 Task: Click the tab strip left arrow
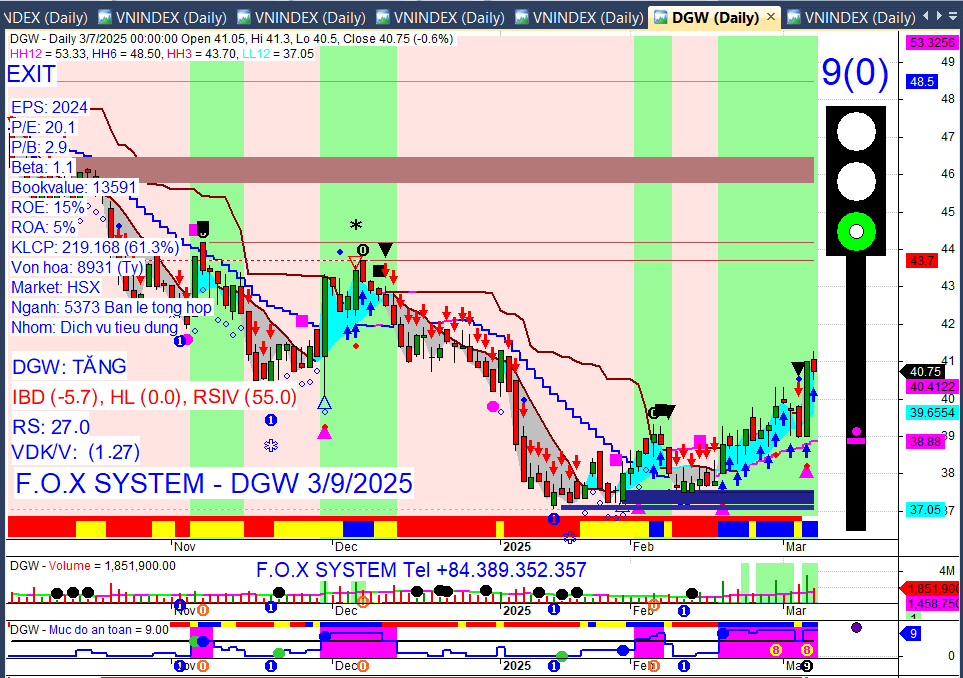(928, 16)
